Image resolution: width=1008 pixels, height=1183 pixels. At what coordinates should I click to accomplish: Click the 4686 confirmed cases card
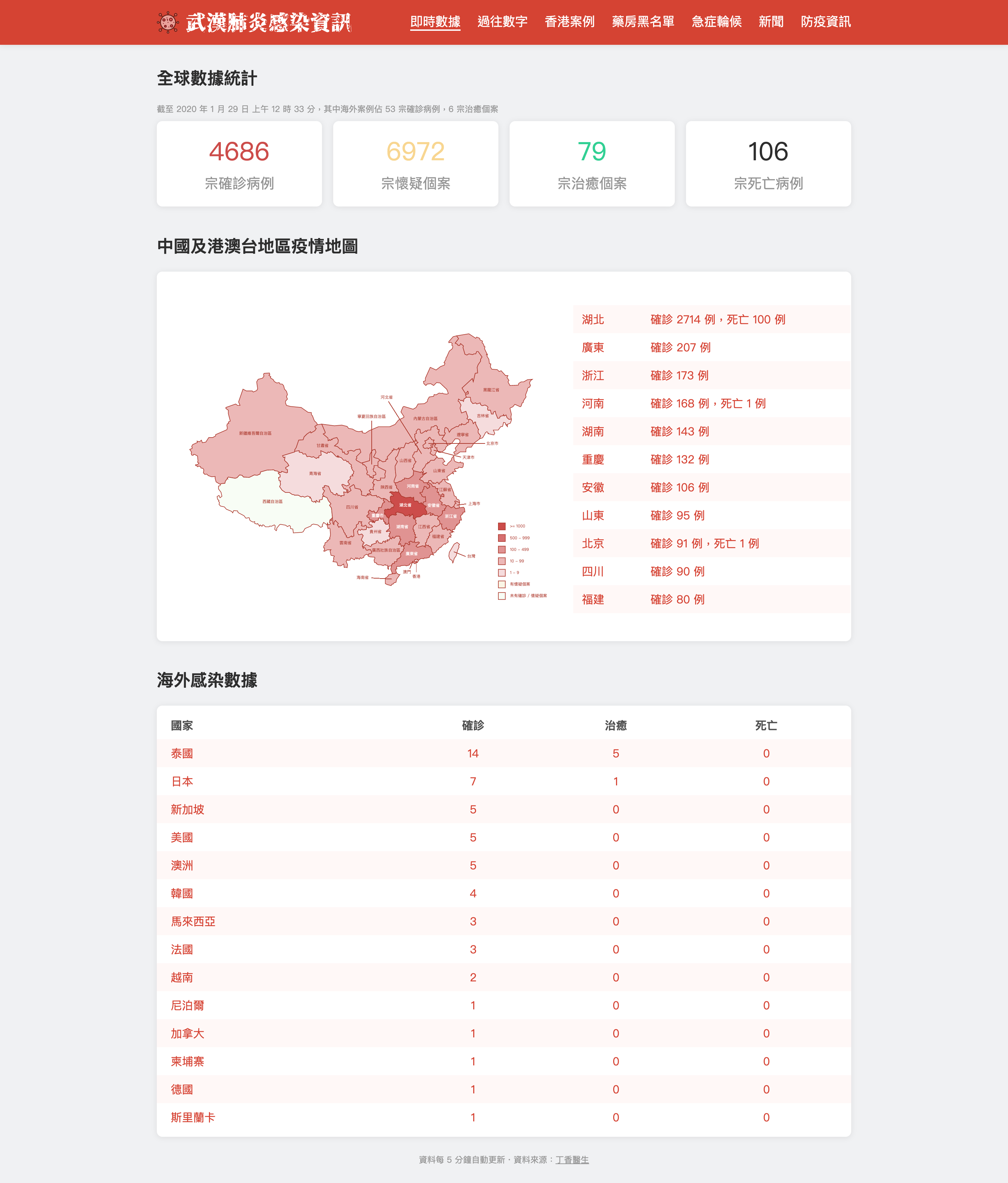239,164
